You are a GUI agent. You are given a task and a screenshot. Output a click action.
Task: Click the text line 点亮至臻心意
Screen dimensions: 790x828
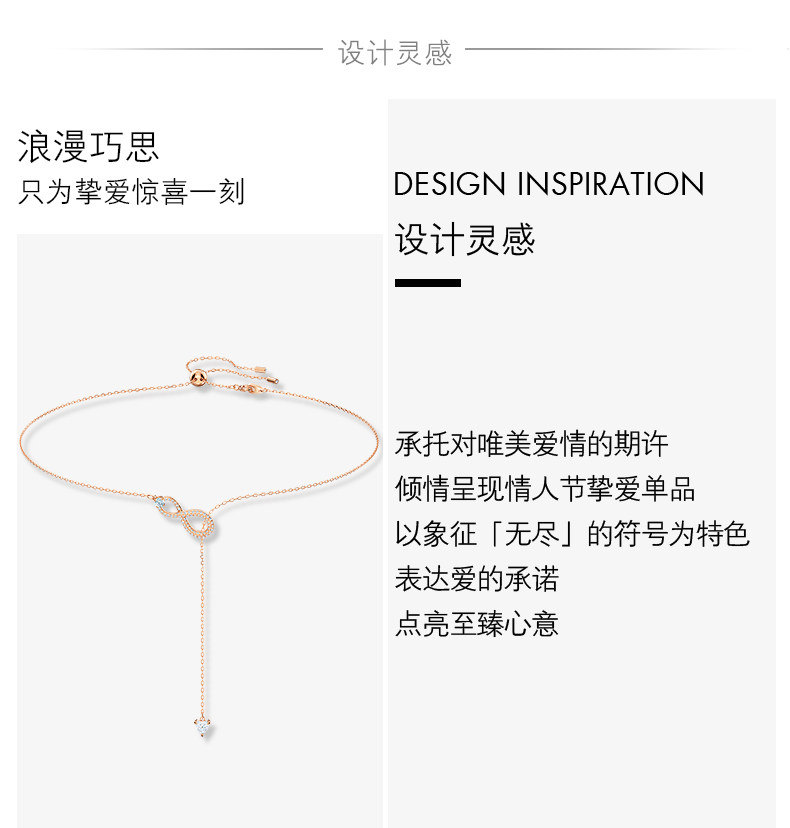(476, 624)
